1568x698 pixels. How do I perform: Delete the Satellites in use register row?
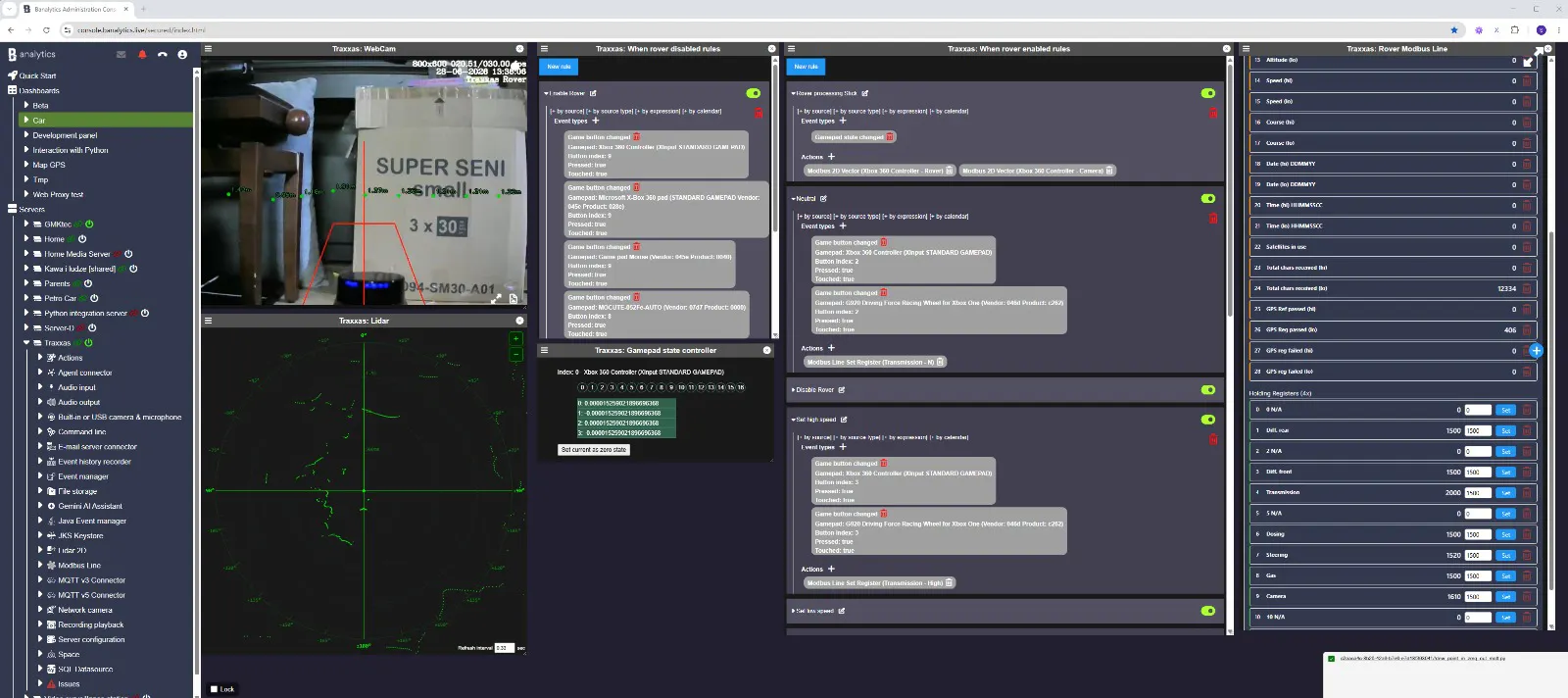[1526, 247]
